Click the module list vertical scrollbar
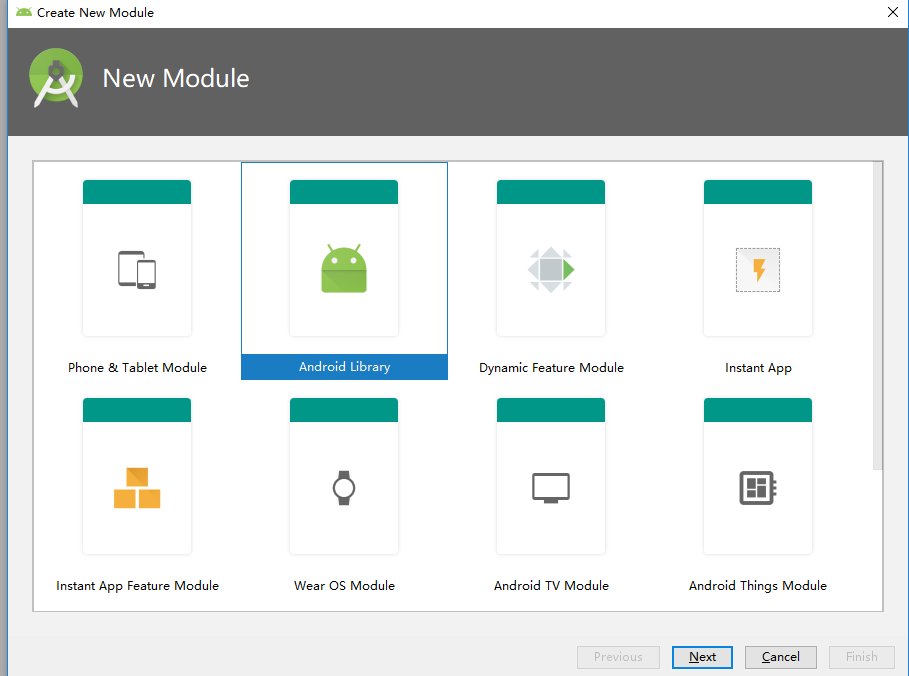 pos(878,316)
